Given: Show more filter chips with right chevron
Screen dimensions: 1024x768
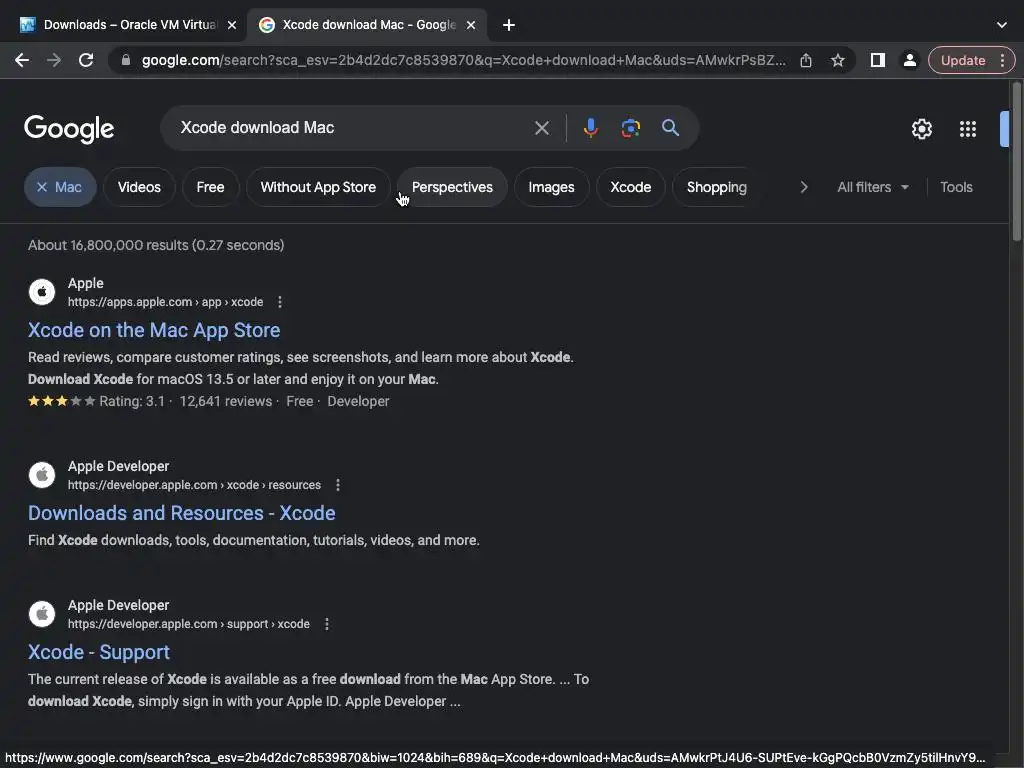Looking at the screenshot, I should coord(804,187).
